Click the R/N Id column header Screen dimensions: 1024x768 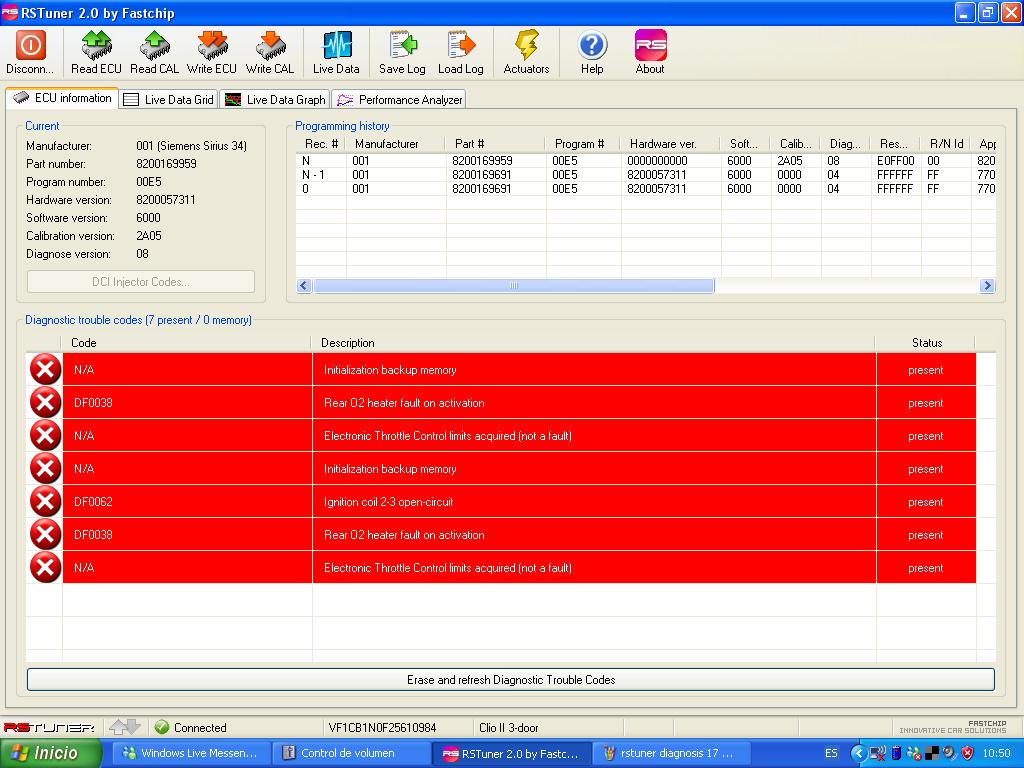946,144
